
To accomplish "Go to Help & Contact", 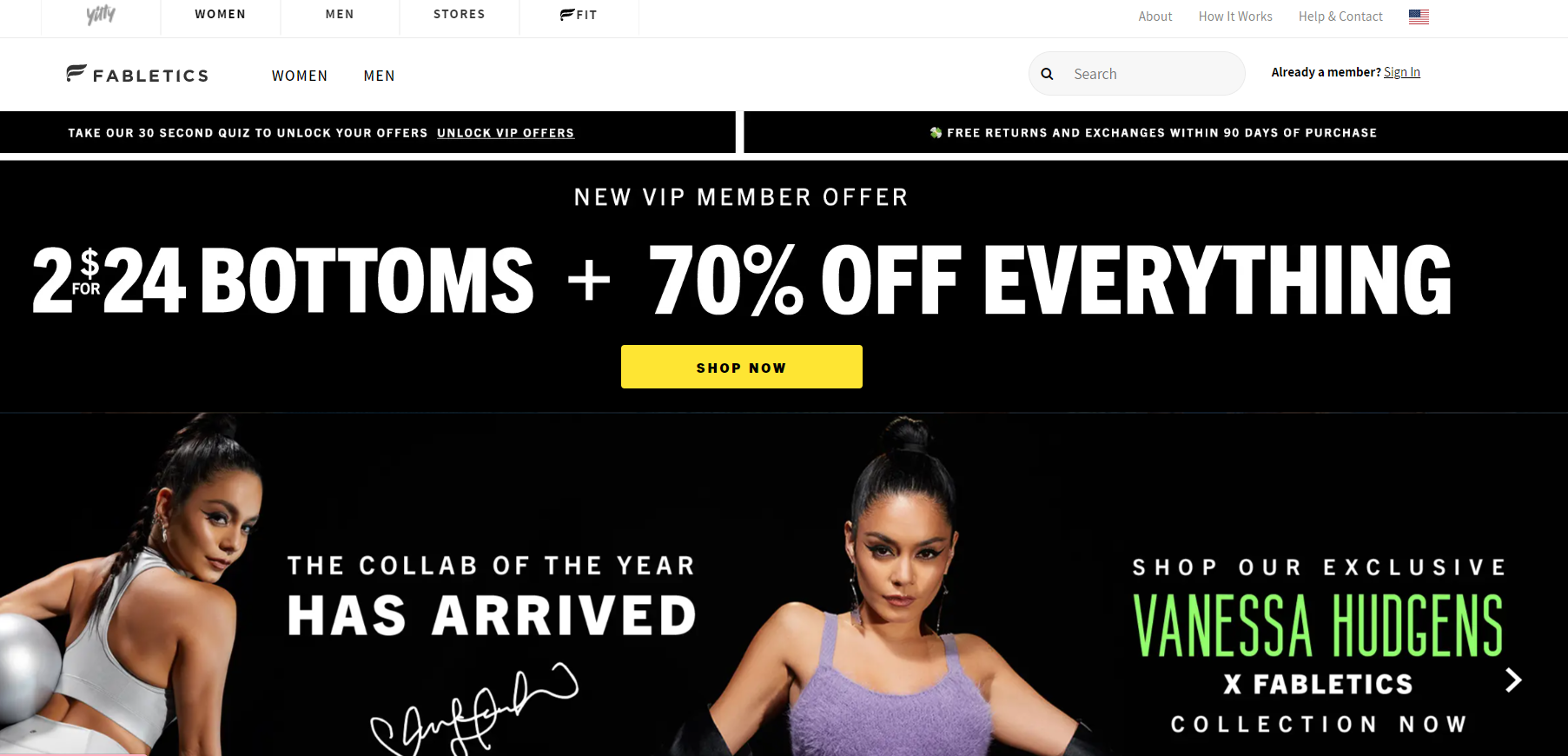I will click(1340, 17).
